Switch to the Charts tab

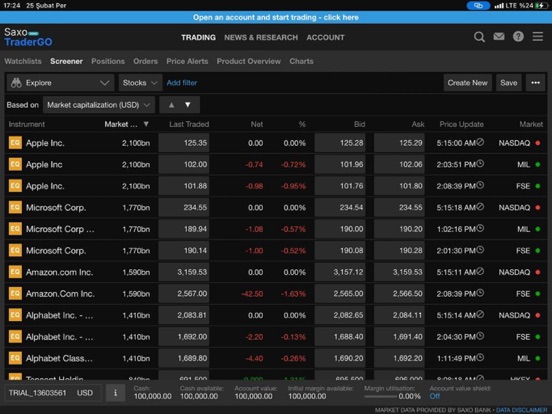[x=301, y=61]
